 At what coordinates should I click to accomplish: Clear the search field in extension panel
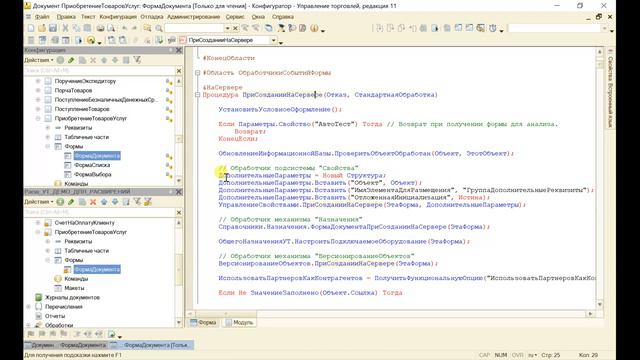(179, 213)
